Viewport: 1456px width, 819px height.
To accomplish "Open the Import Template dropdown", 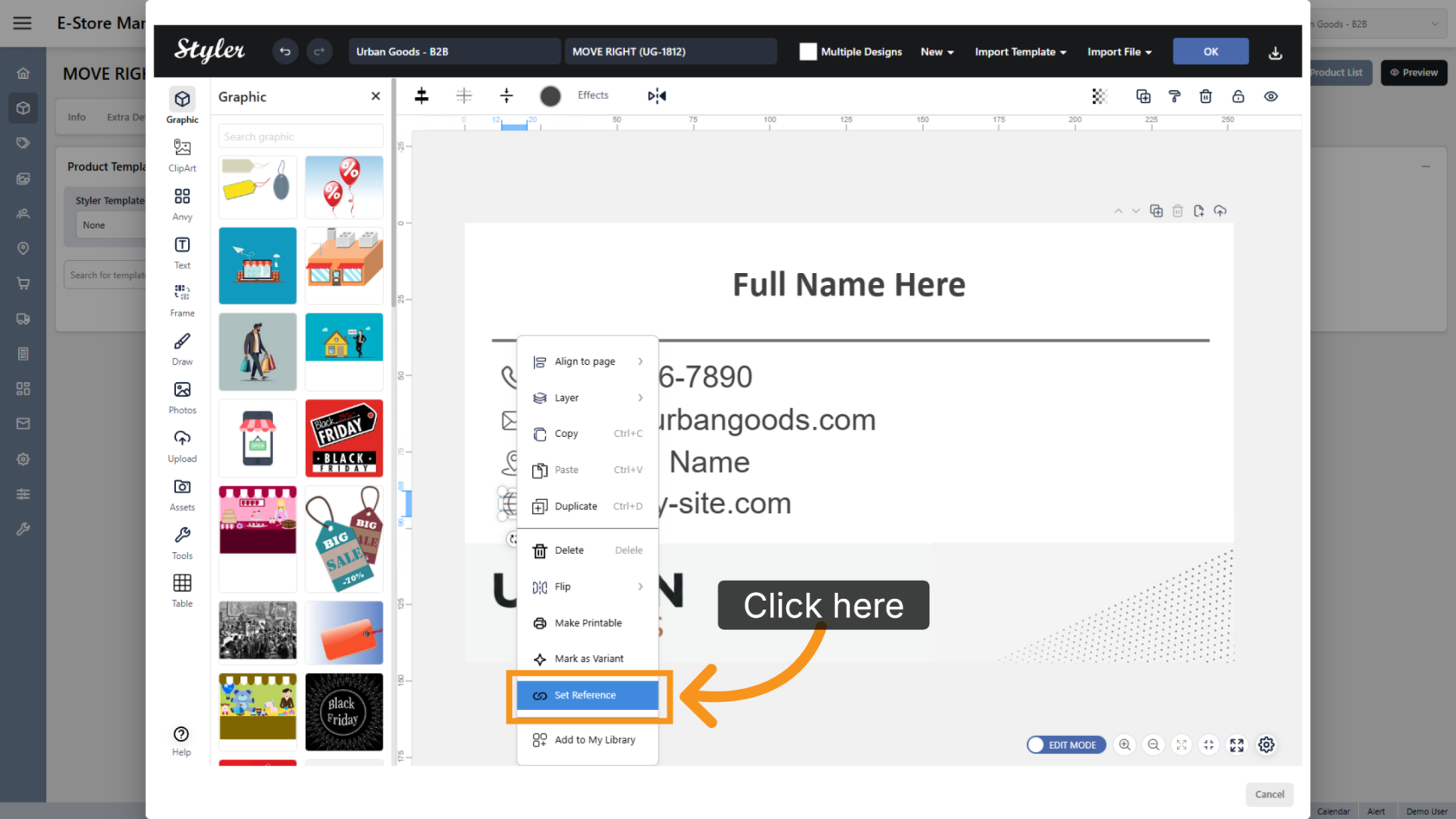I will tap(1020, 52).
